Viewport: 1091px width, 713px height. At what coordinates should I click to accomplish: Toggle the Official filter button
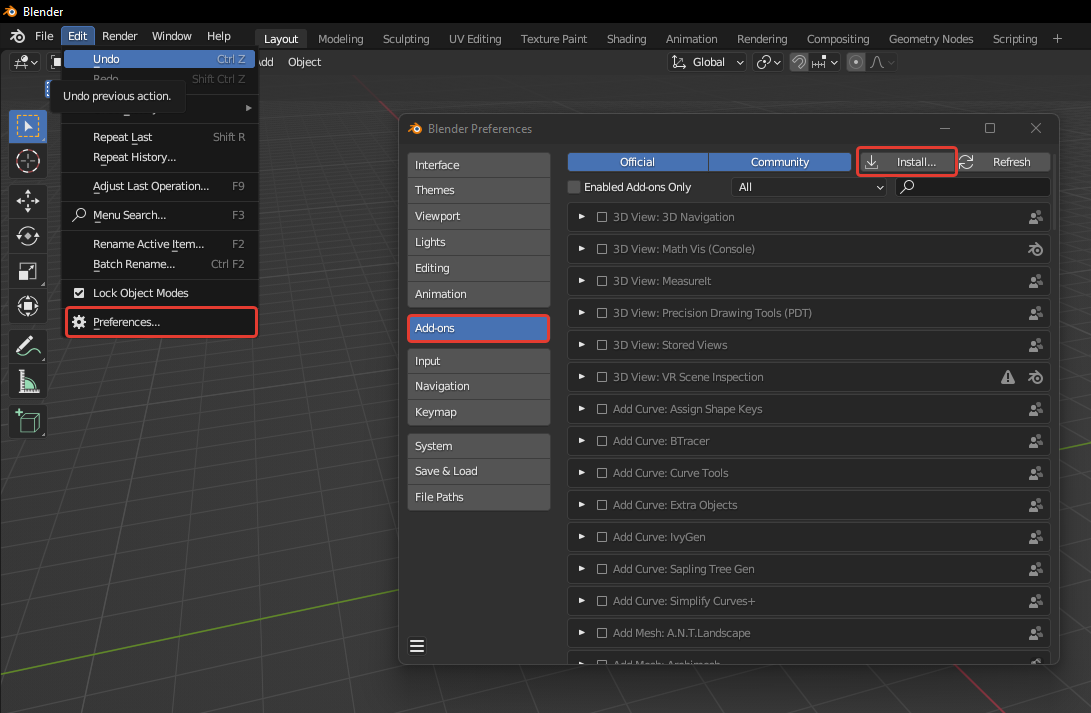click(637, 162)
